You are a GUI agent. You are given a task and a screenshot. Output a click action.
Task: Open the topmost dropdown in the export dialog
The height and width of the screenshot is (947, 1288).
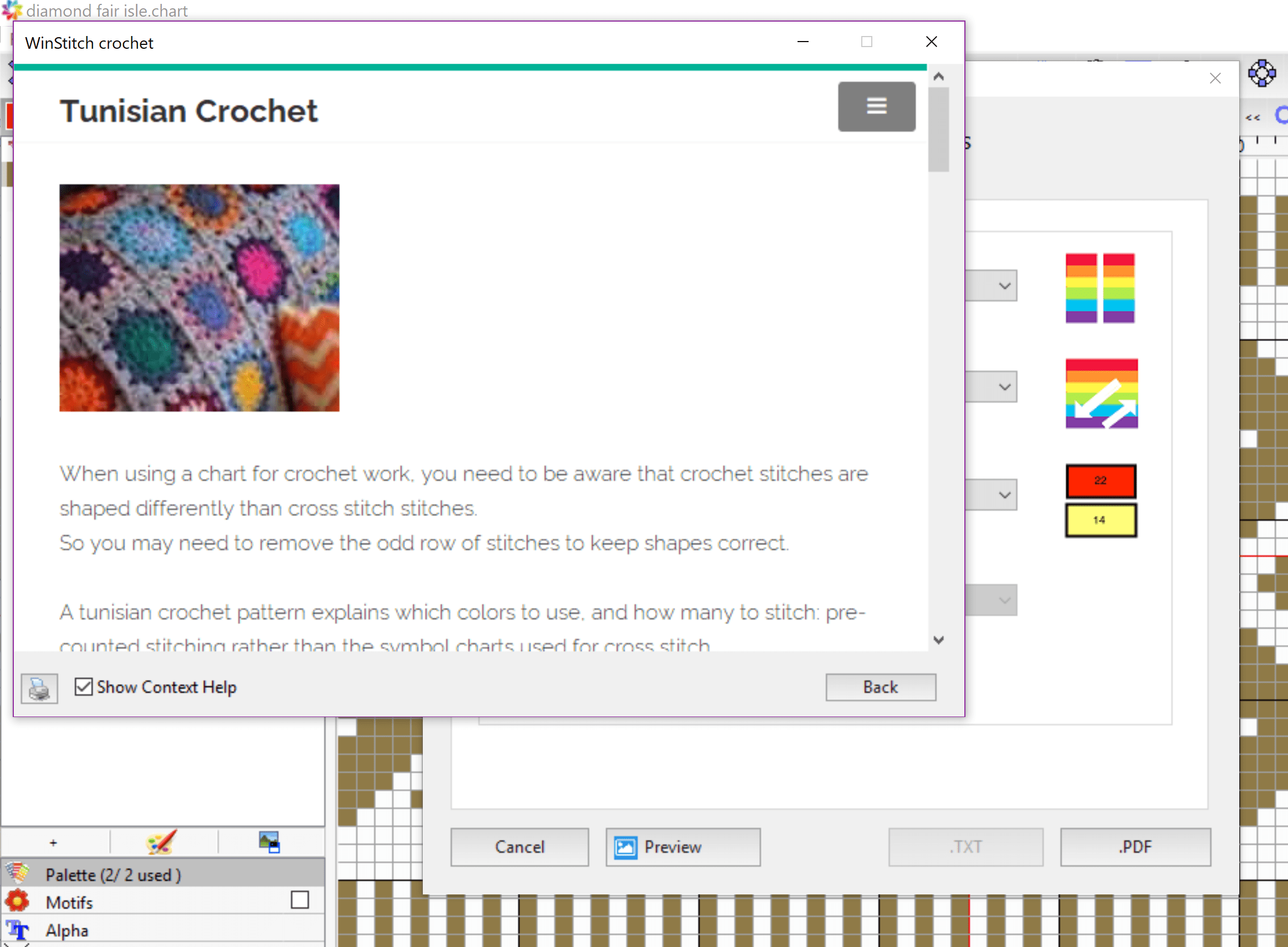[x=1002, y=285]
